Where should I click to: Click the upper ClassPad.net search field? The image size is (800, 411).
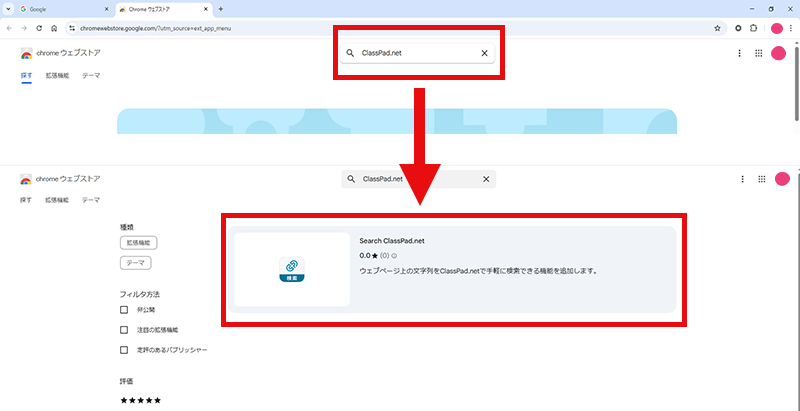[417, 53]
